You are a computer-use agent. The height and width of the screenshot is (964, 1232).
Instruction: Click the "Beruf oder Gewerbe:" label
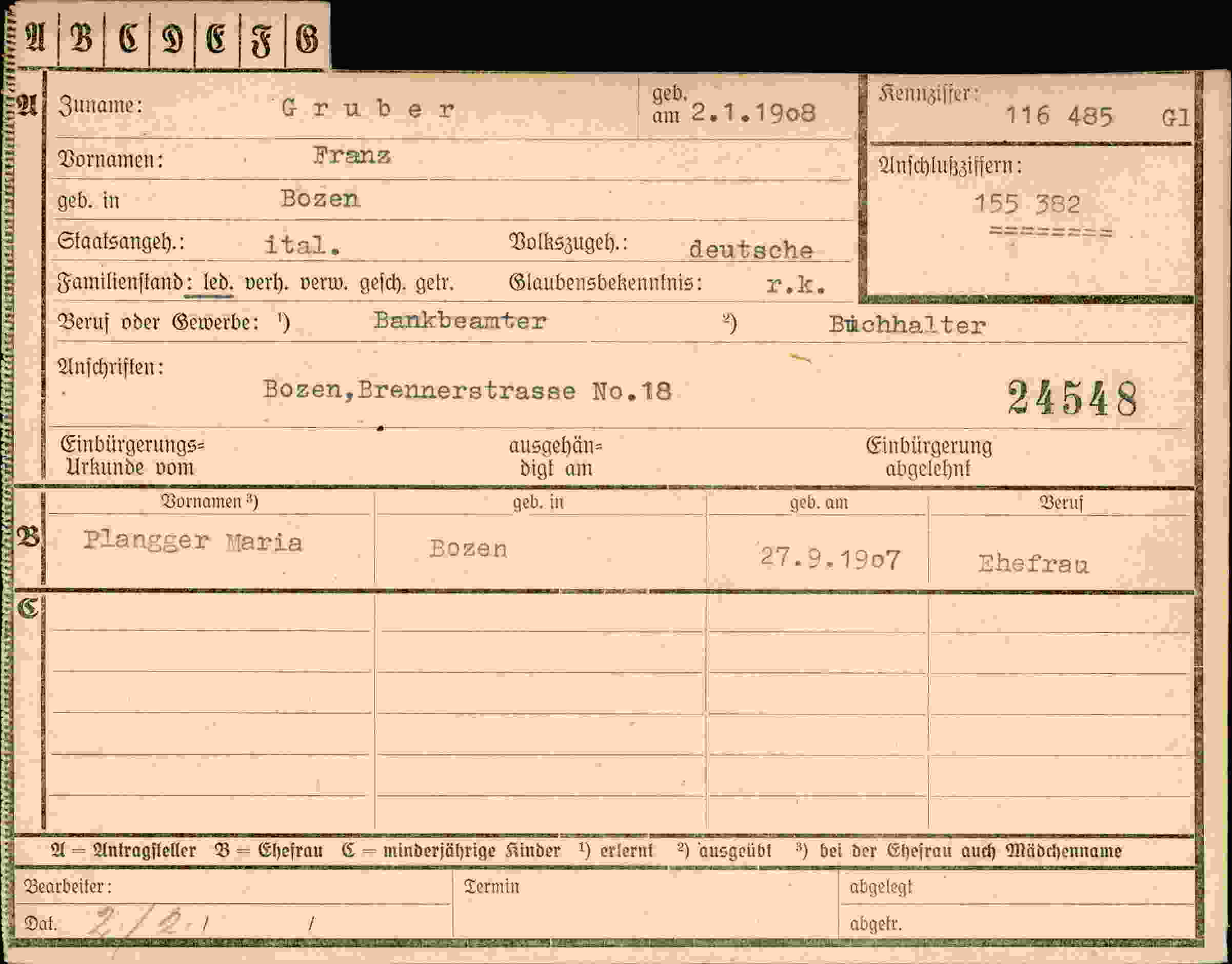158,323
